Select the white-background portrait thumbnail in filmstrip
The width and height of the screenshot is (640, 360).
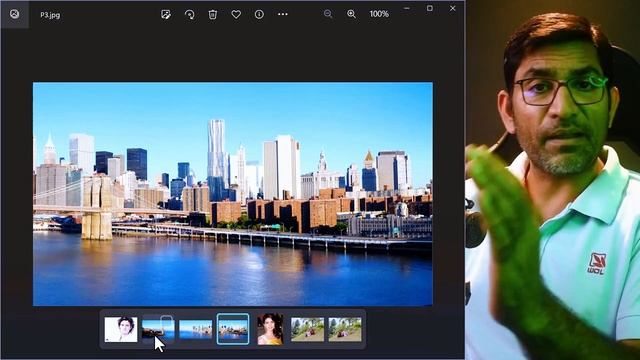click(x=121, y=329)
